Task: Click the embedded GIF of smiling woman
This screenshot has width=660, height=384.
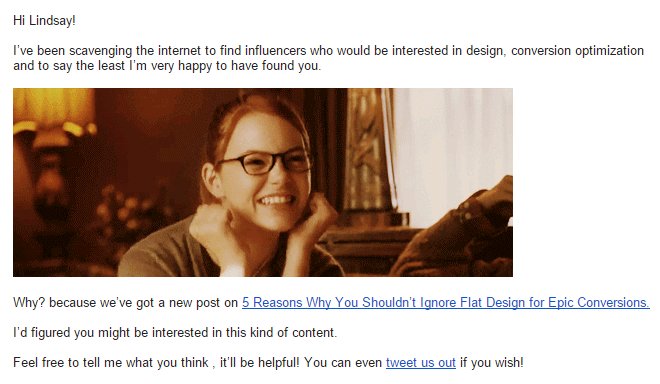Action: 263,182
